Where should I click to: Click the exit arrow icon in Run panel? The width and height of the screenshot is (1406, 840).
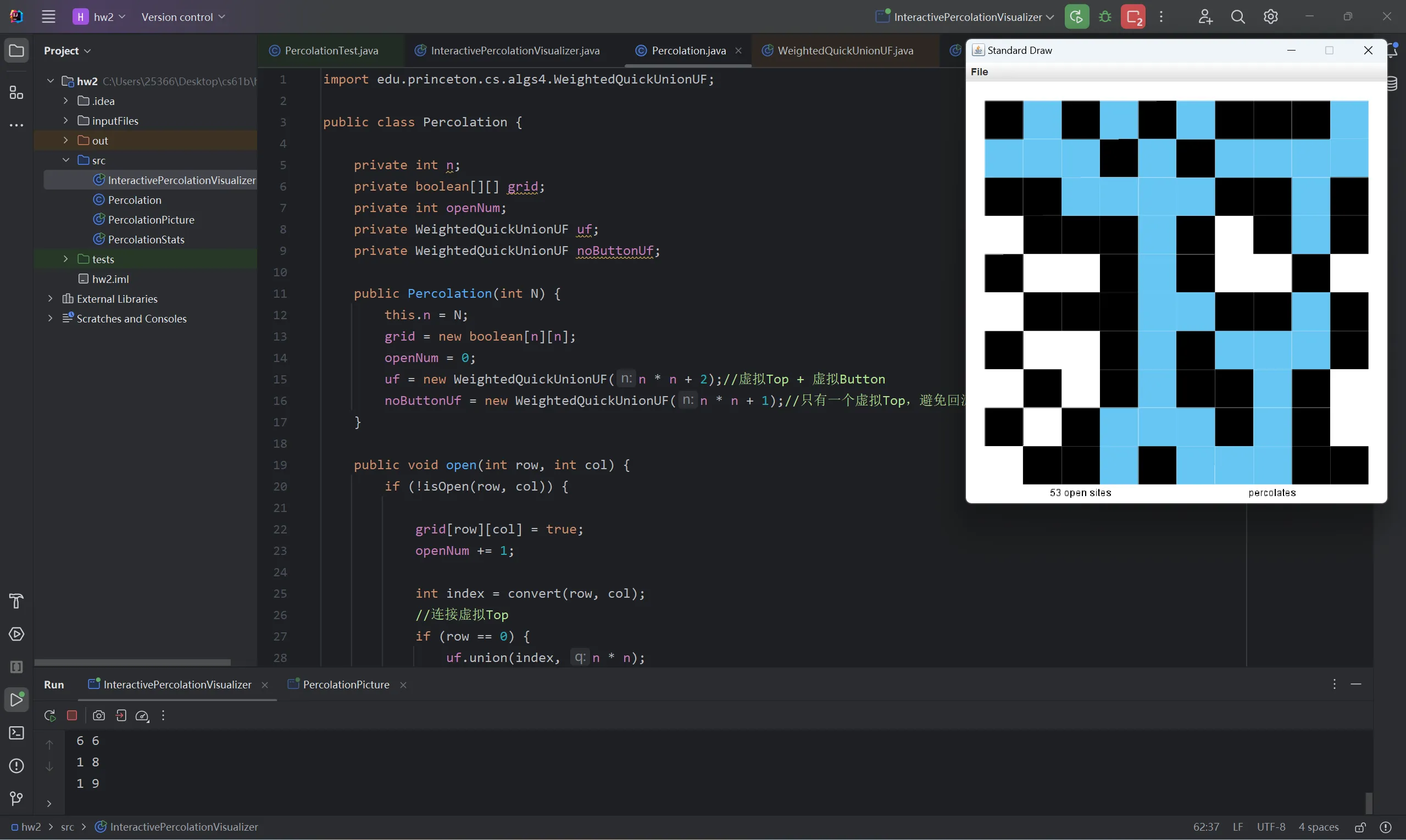tap(120, 715)
